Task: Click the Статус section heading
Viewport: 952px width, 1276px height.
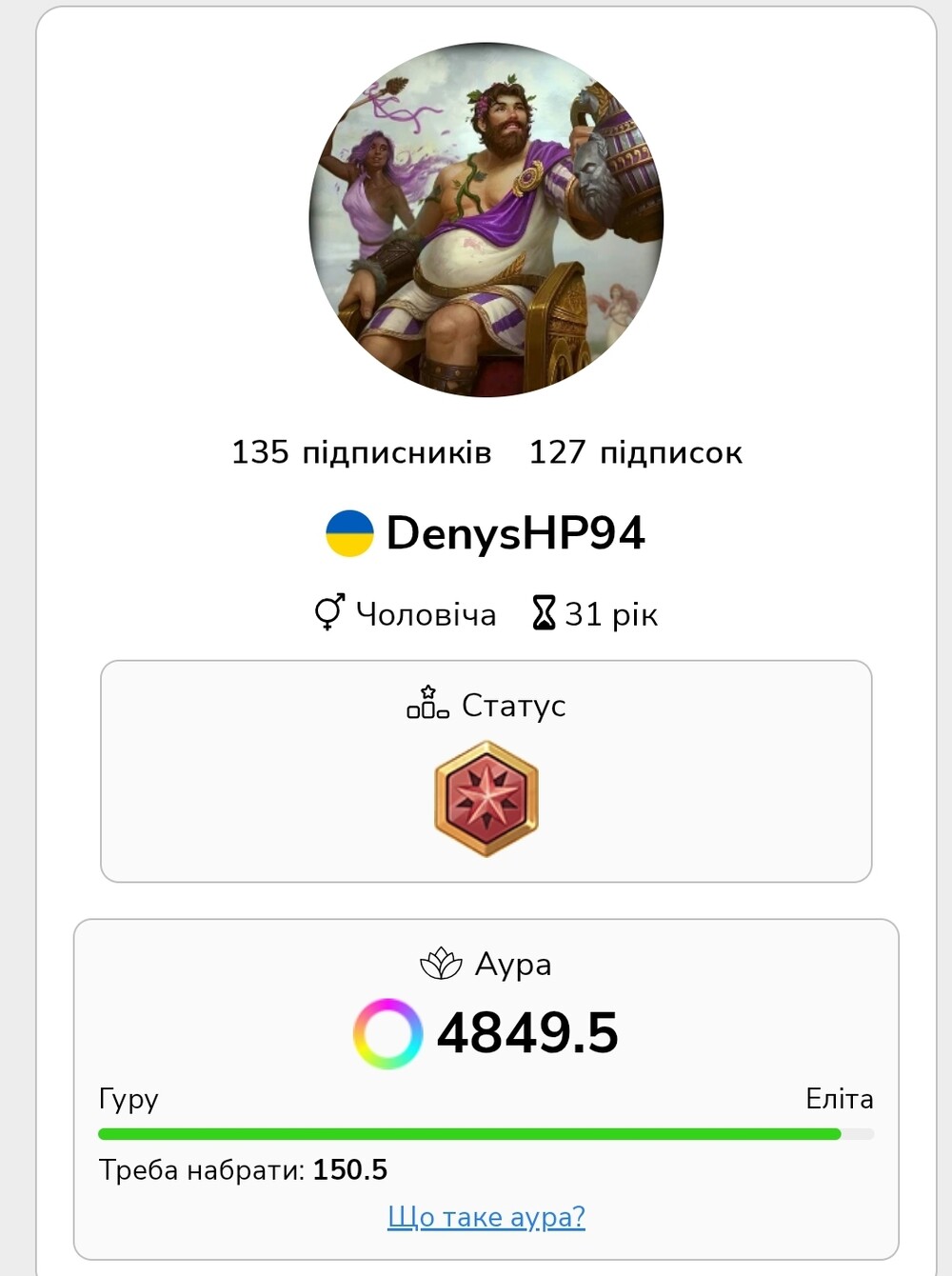Action: [x=514, y=705]
